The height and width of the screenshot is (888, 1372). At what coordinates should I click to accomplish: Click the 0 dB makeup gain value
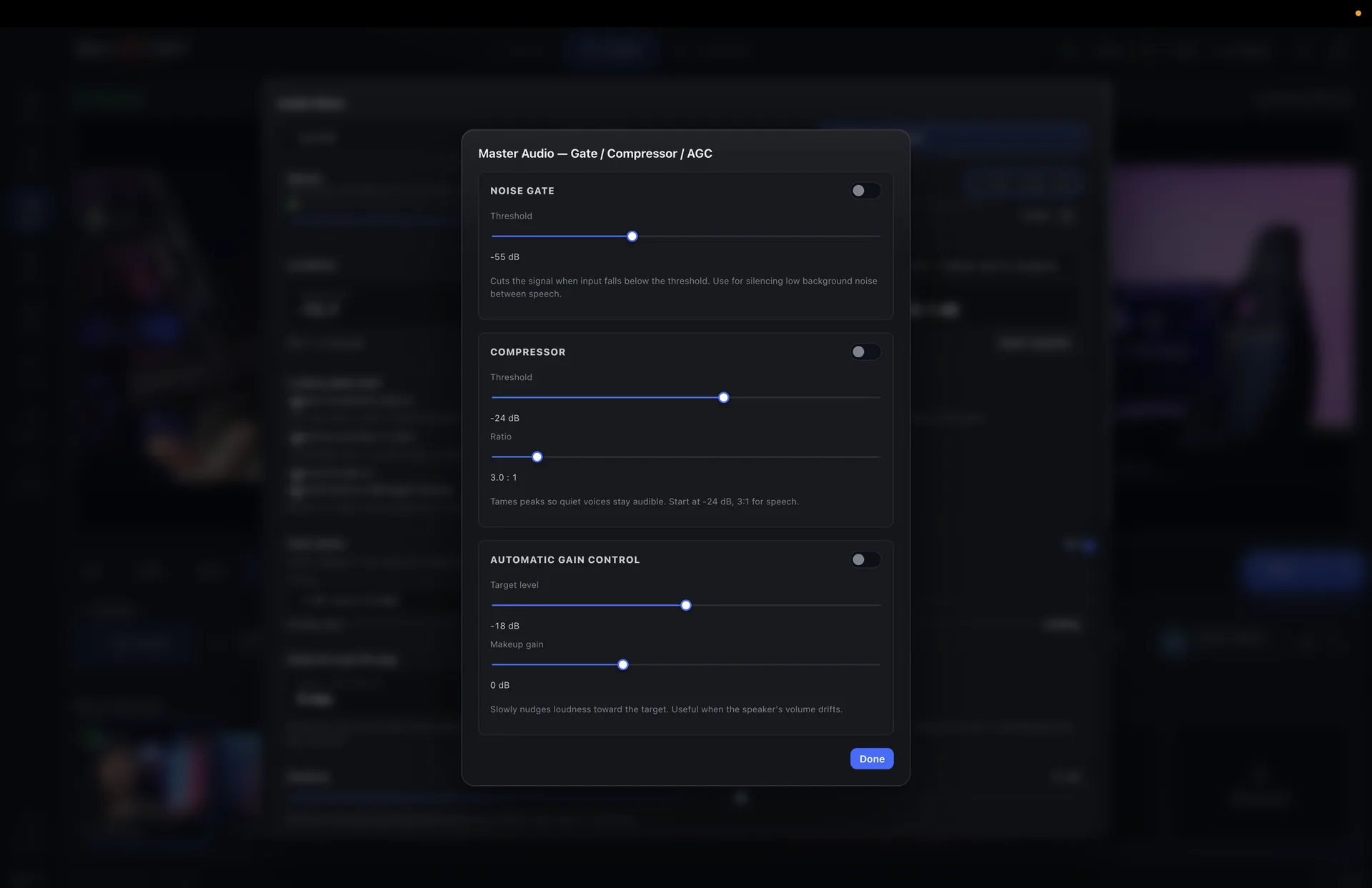click(499, 686)
